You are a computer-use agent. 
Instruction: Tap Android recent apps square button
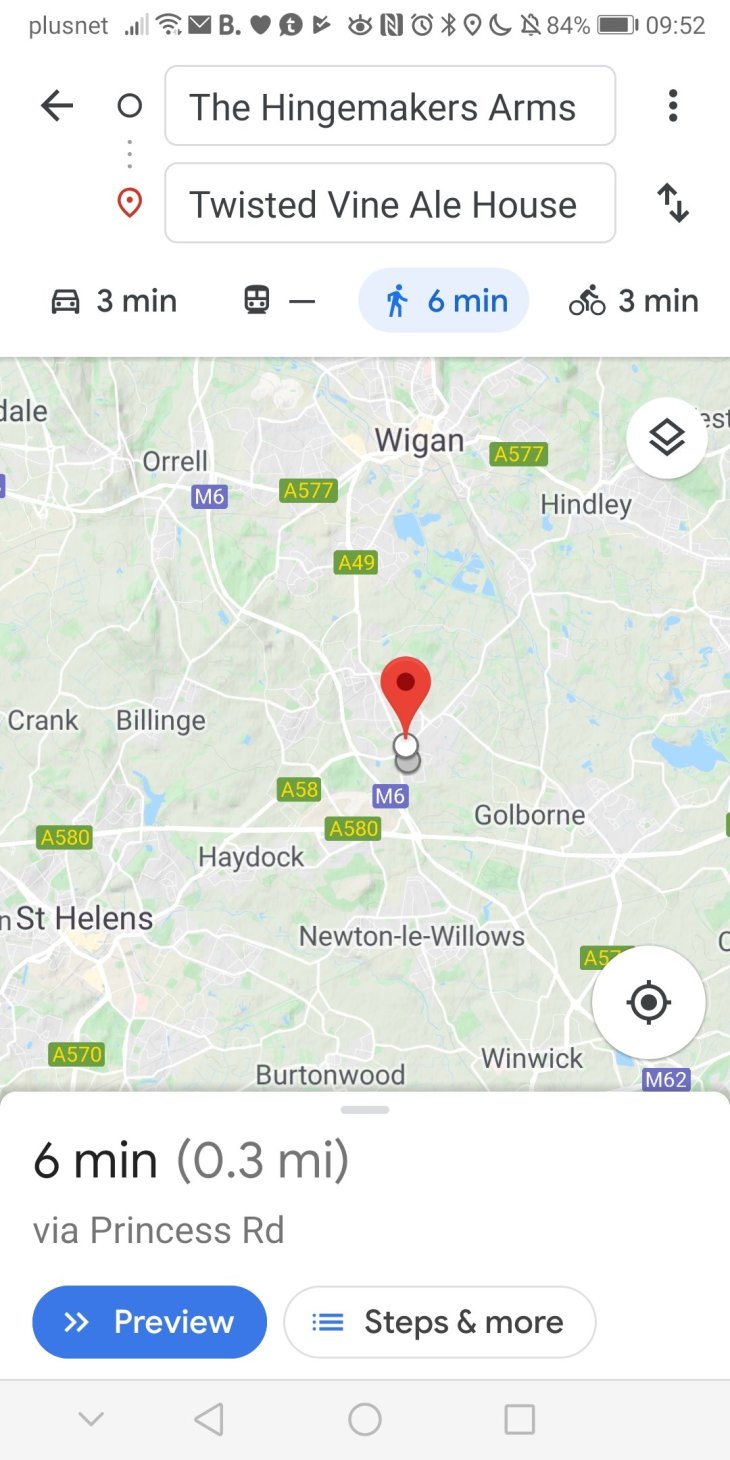[520, 1419]
